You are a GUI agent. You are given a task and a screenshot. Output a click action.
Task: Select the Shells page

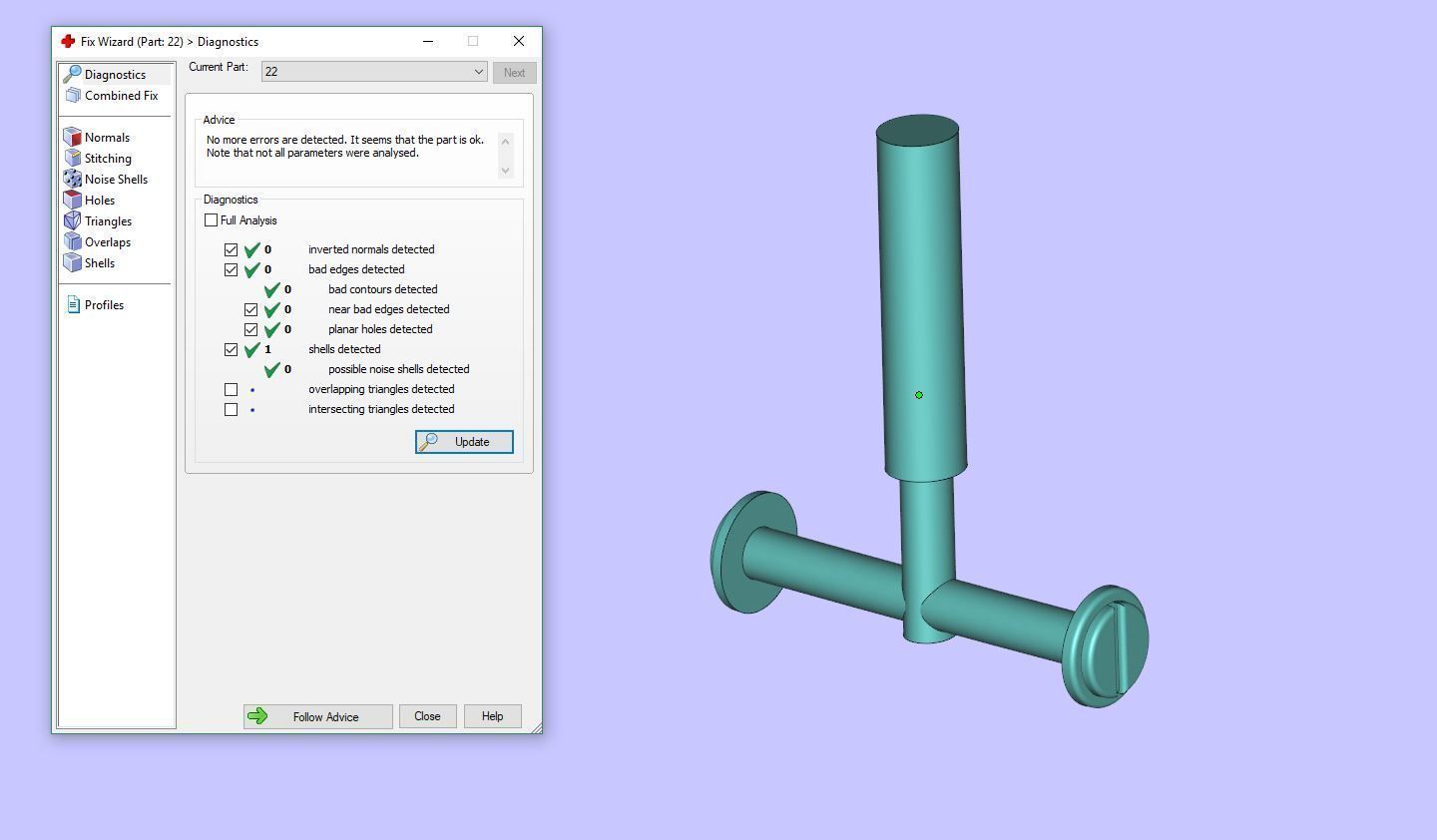point(100,263)
